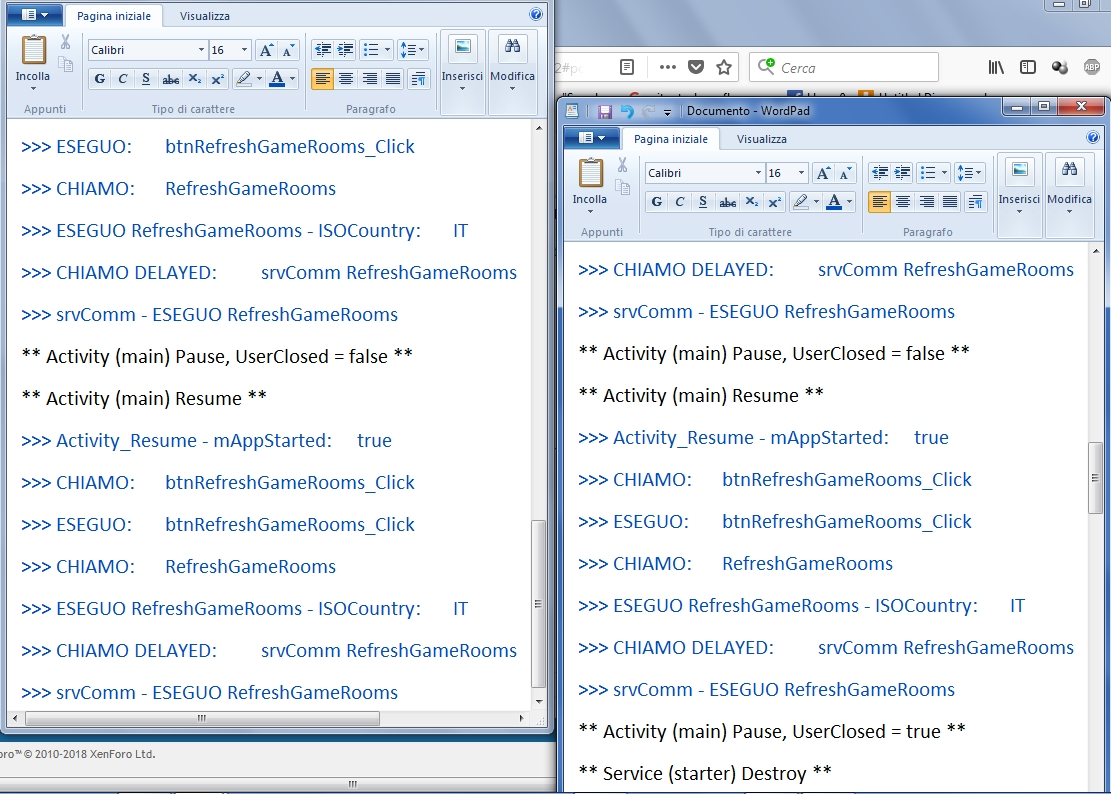Shrink font size in left WordPad
1111x794 pixels.
coord(288,50)
